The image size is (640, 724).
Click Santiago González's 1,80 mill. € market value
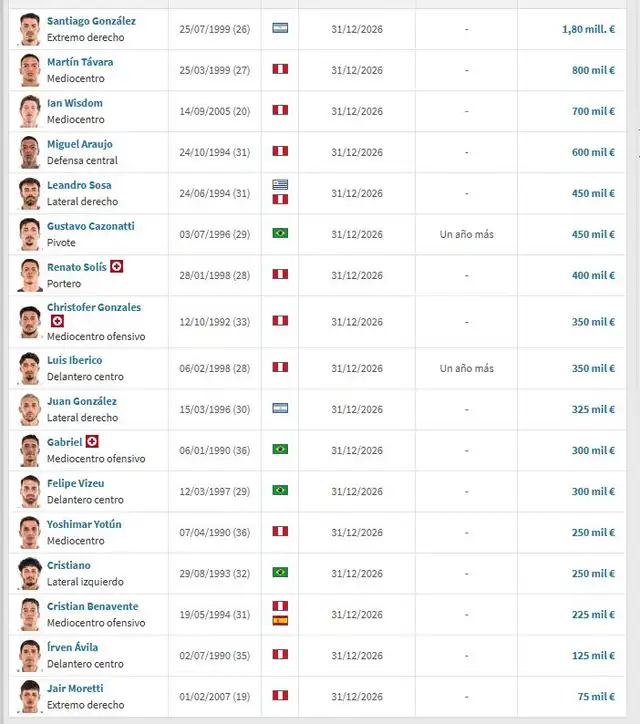click(588, 29)
